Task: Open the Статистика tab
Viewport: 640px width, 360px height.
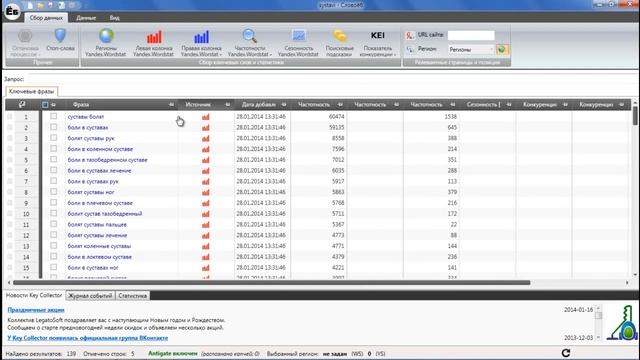Action: pos(132,296)
